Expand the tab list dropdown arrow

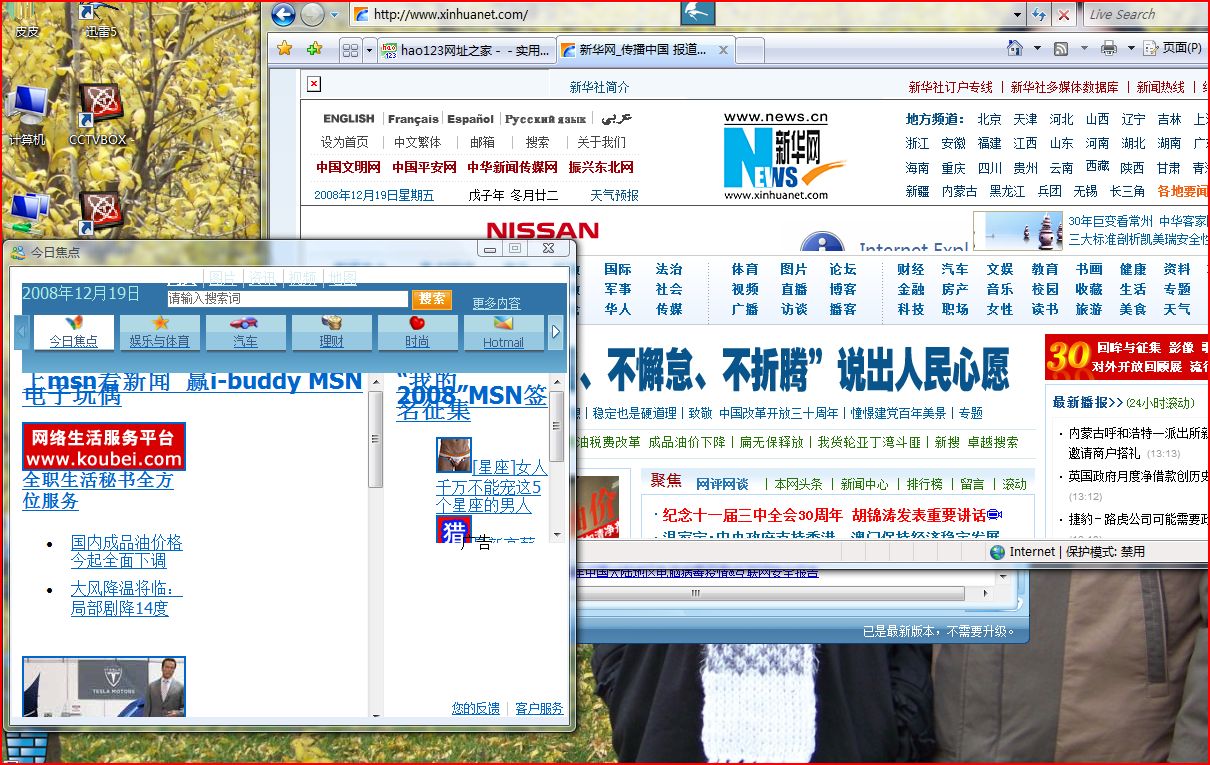(x=369, y=49)
